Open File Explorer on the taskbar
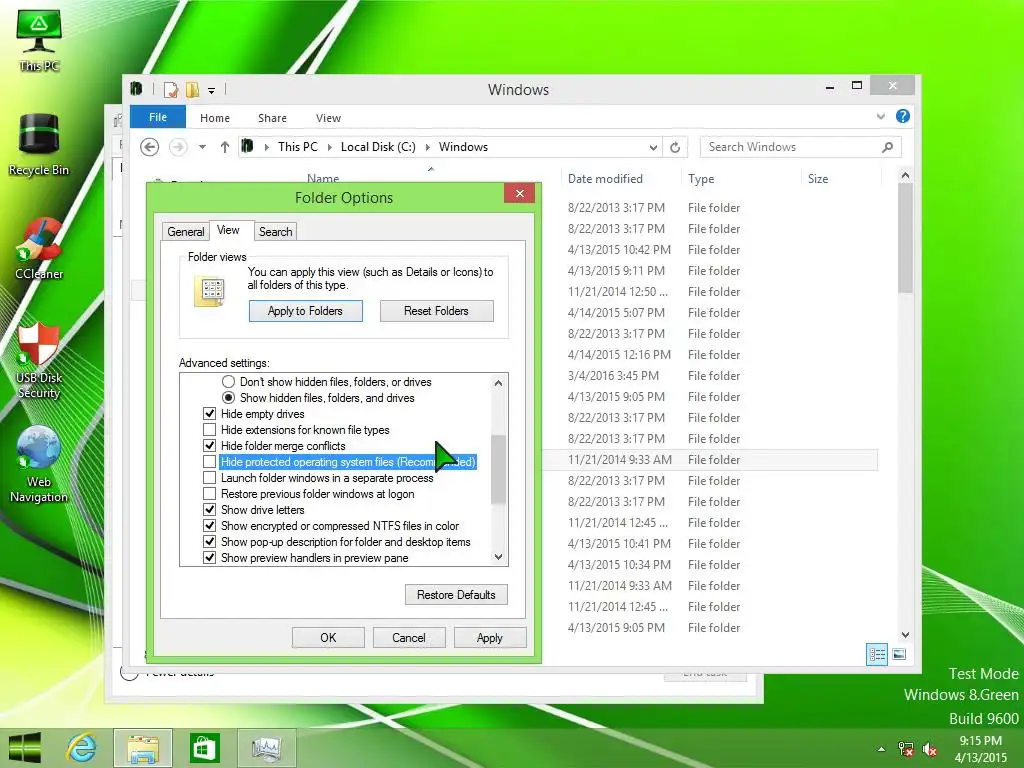The image size is (1024, 768). click(143, 748)
